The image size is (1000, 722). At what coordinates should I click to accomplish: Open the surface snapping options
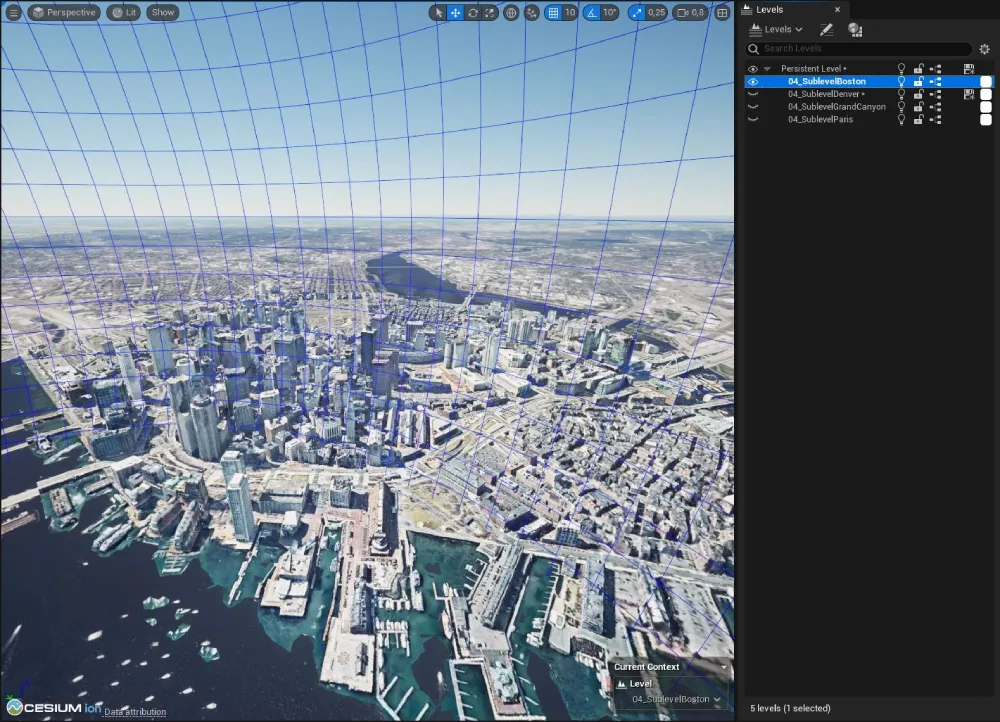click(531, 13)
